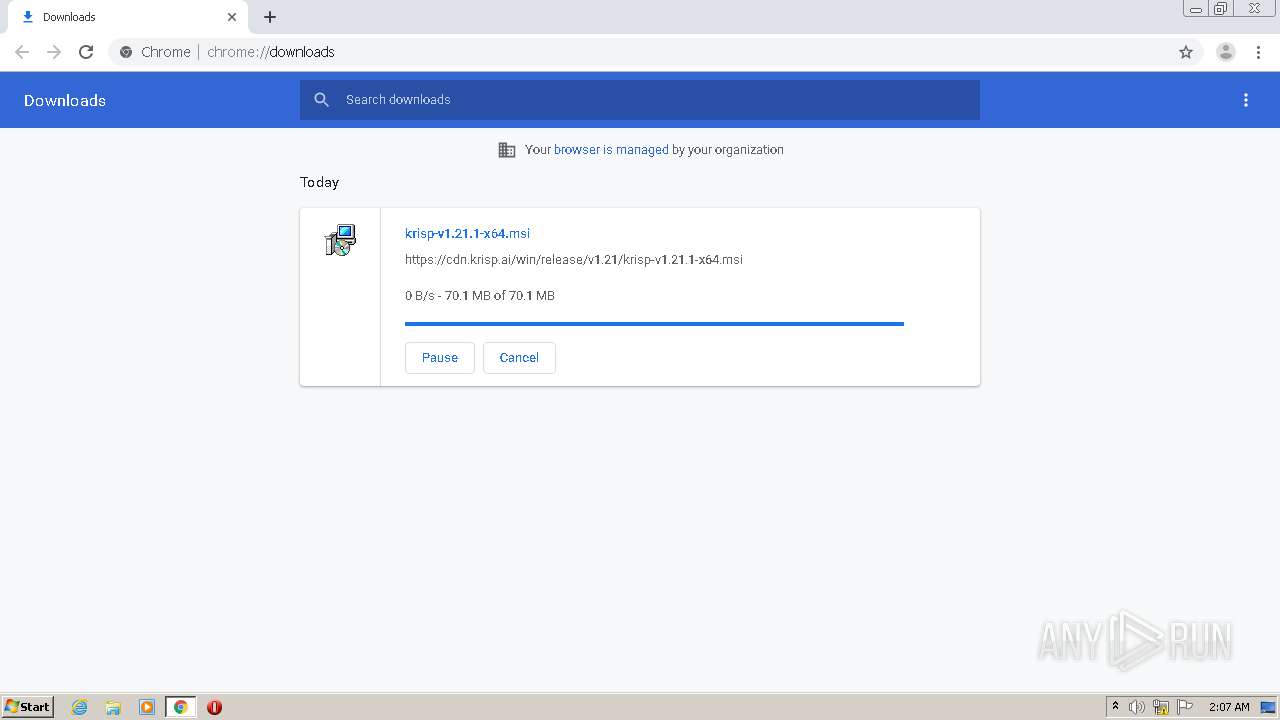Viewport: 1280px width, 720px height.
Task: Pause the krisp download
Action: tap(440, 358)
